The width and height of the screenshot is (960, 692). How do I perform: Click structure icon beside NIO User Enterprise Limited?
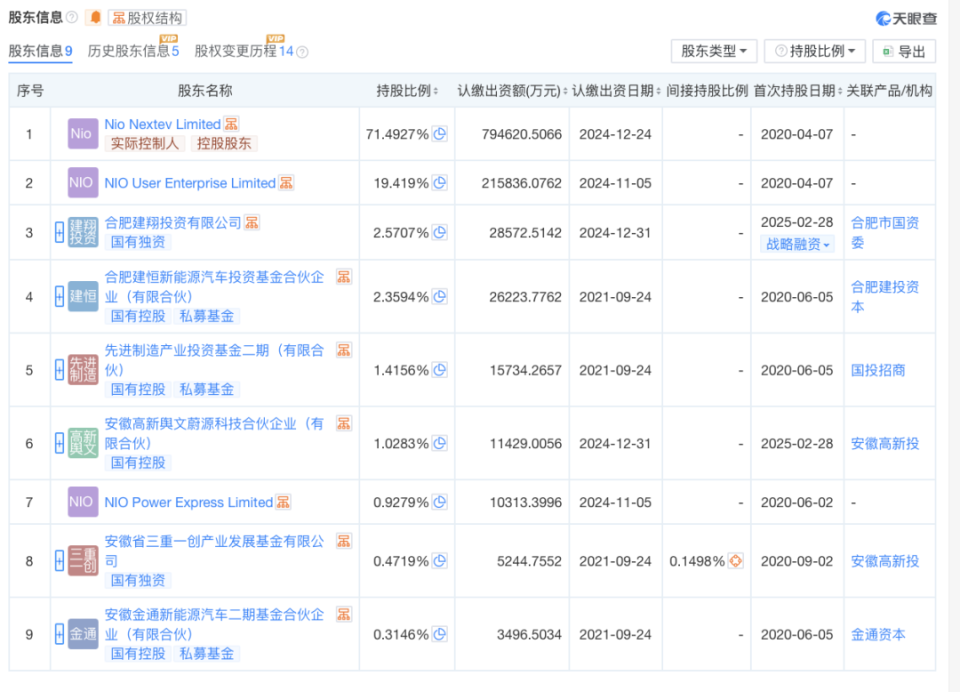[286, 183]
